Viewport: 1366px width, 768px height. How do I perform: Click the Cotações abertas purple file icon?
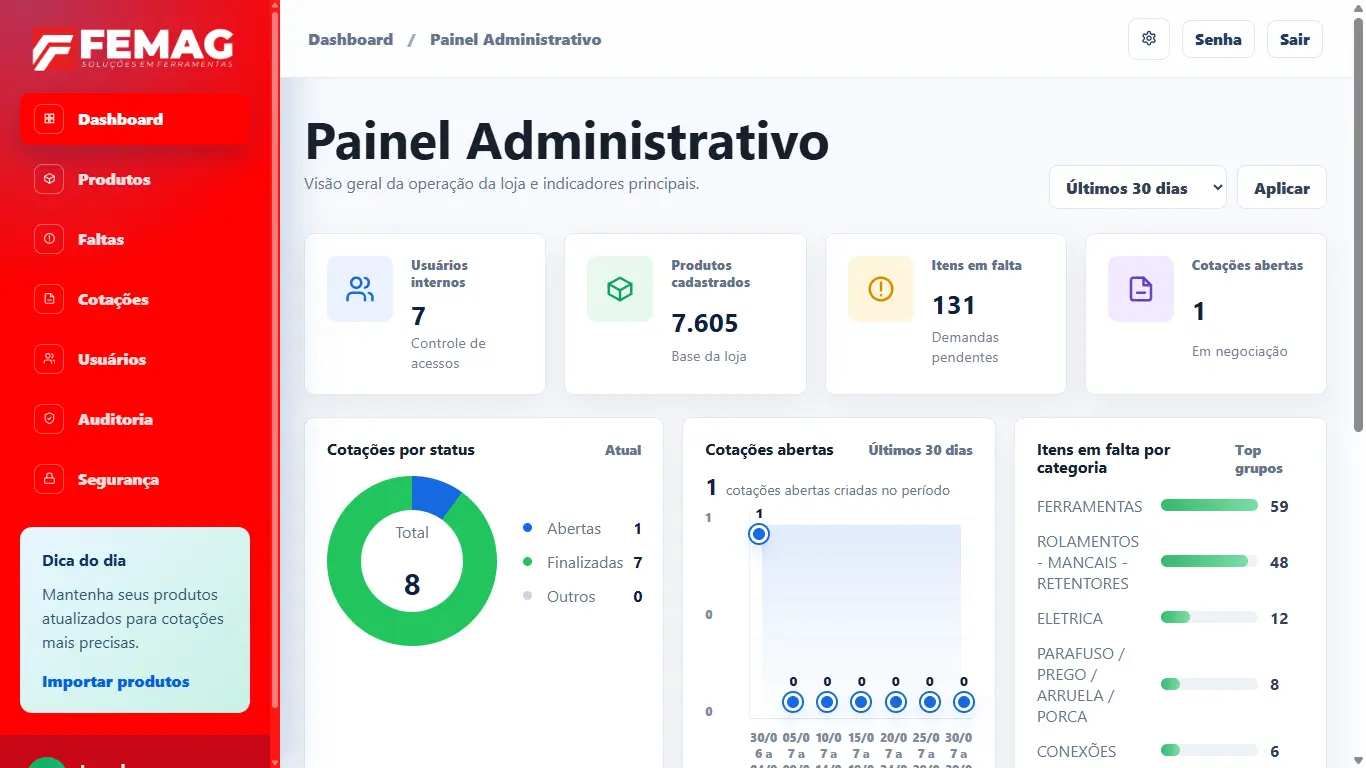[x=1141, y=289]
